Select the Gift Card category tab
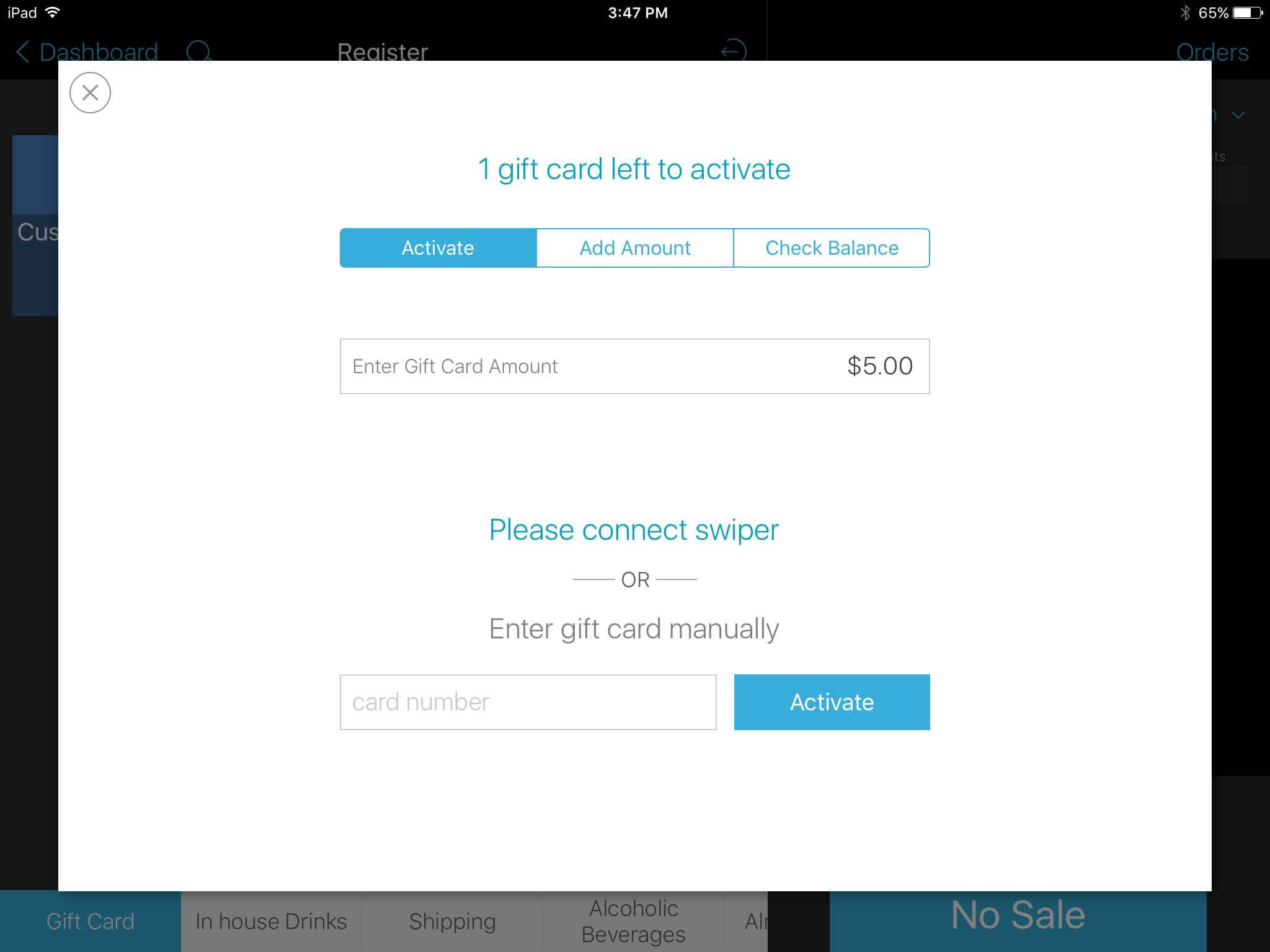This screenshot has height=952, width=1270. [91, 920]
